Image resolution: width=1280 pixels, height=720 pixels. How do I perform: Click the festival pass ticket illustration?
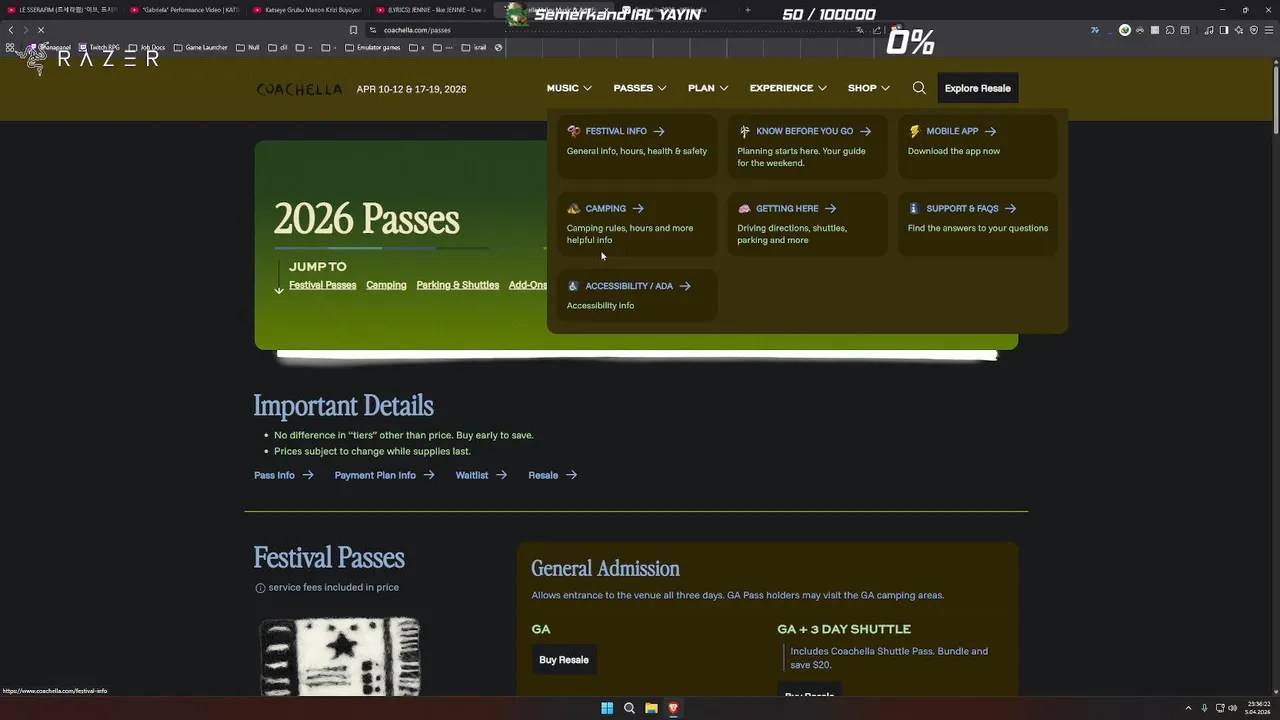pyautogui.click(x=340, y=656)
